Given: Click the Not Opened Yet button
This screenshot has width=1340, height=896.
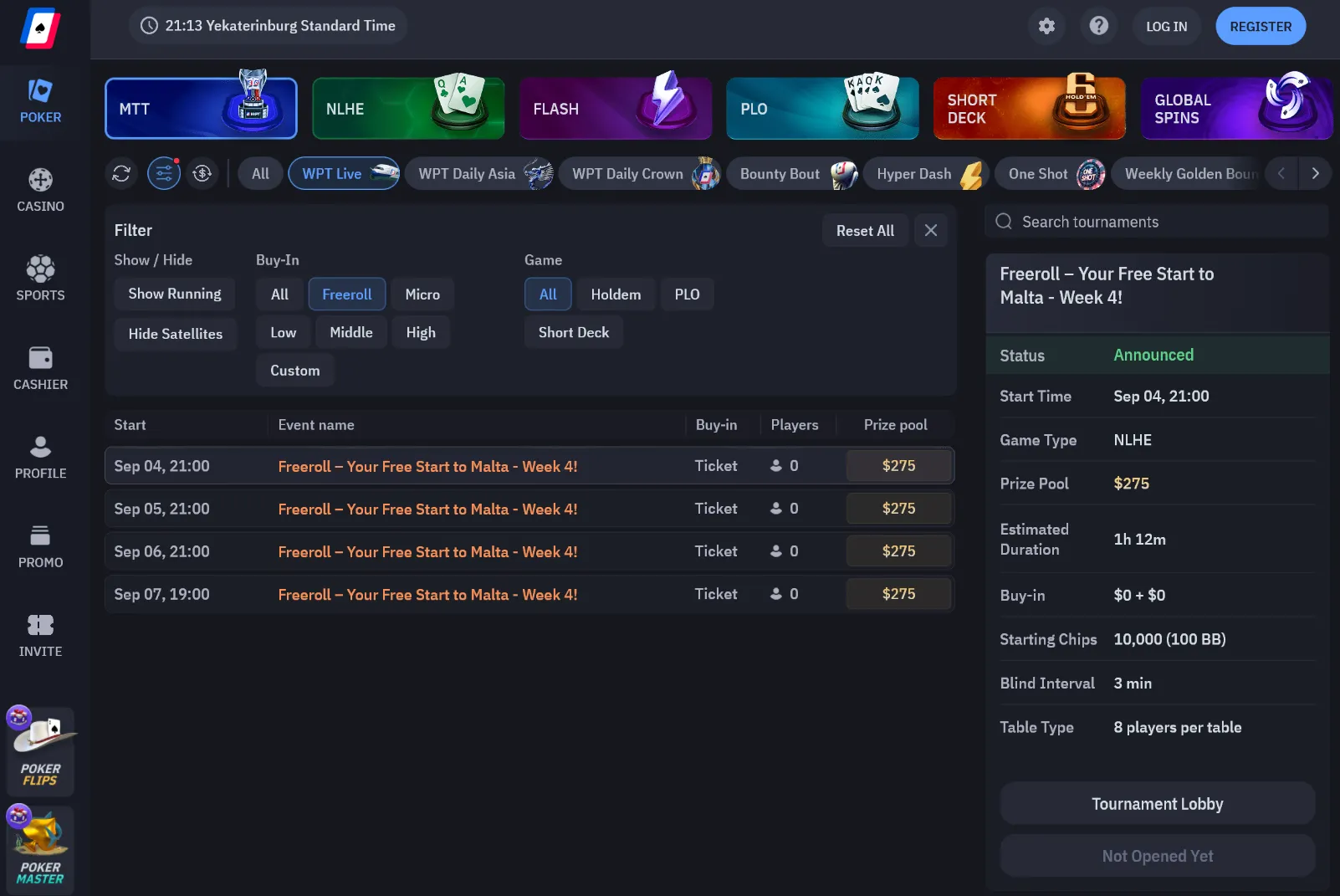Looking at the screenshot, I should coord(1158,856).
